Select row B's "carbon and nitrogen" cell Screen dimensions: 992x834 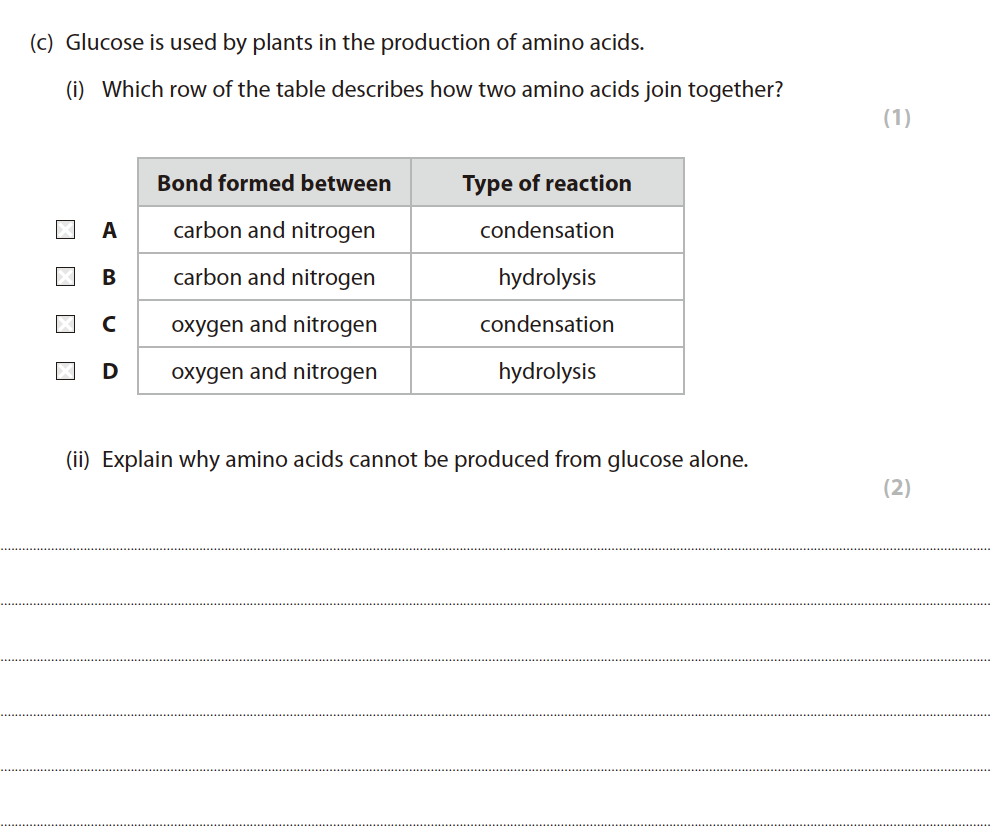pyautogui.click(x=274, y=277)
